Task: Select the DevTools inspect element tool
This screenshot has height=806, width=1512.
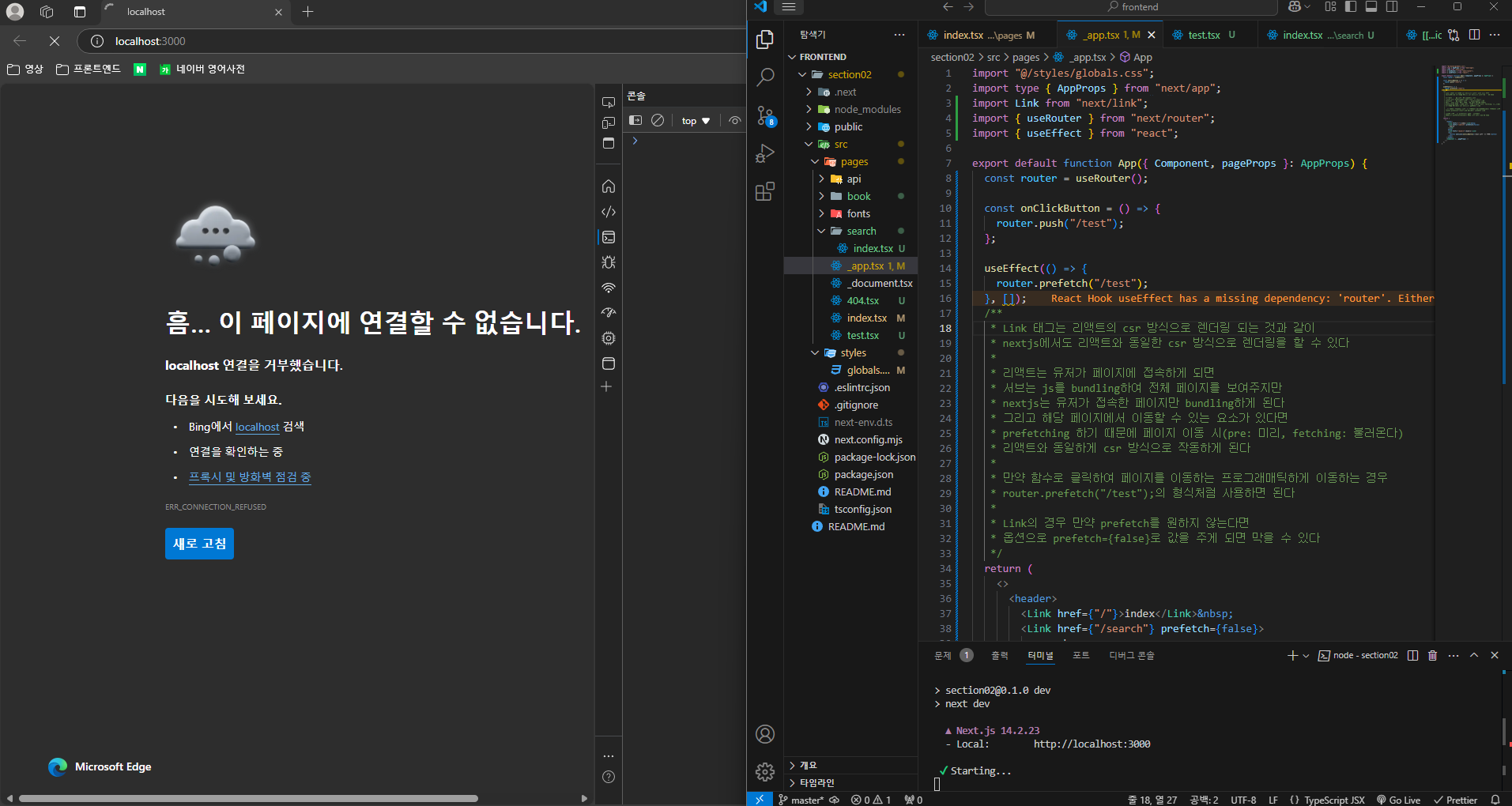Action: click(x=609, y=102)
